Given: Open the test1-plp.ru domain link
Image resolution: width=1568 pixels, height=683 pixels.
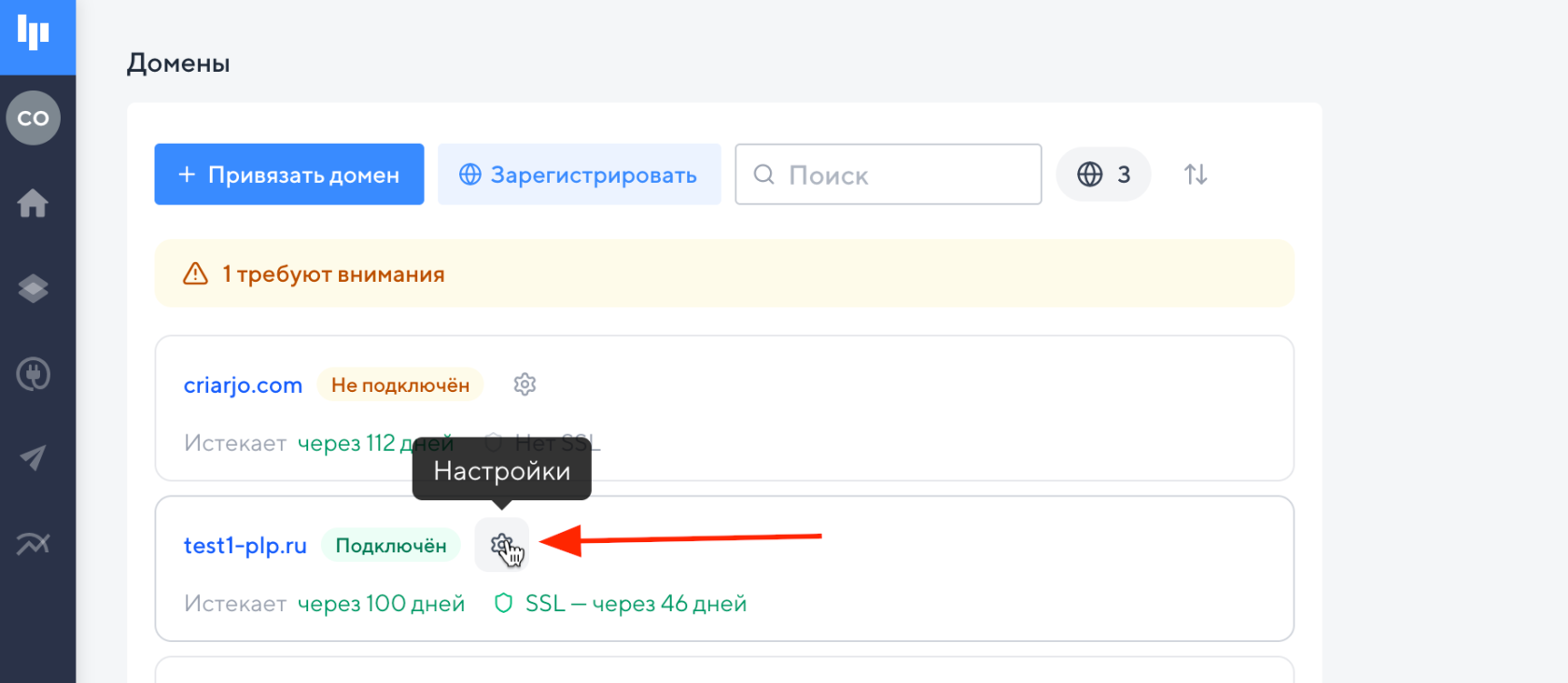Looking at the screenshot, I should tap(245, 546).
